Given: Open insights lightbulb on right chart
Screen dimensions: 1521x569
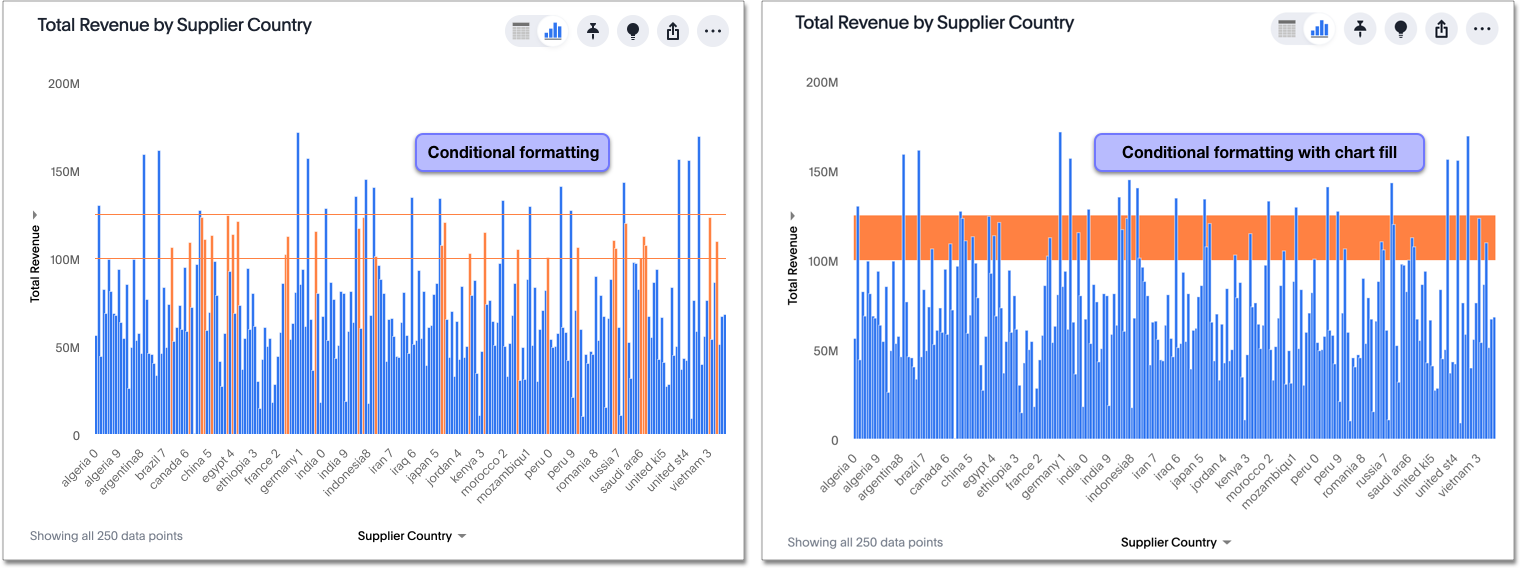Looking at the screenshot, I should tap(1401, 29).
